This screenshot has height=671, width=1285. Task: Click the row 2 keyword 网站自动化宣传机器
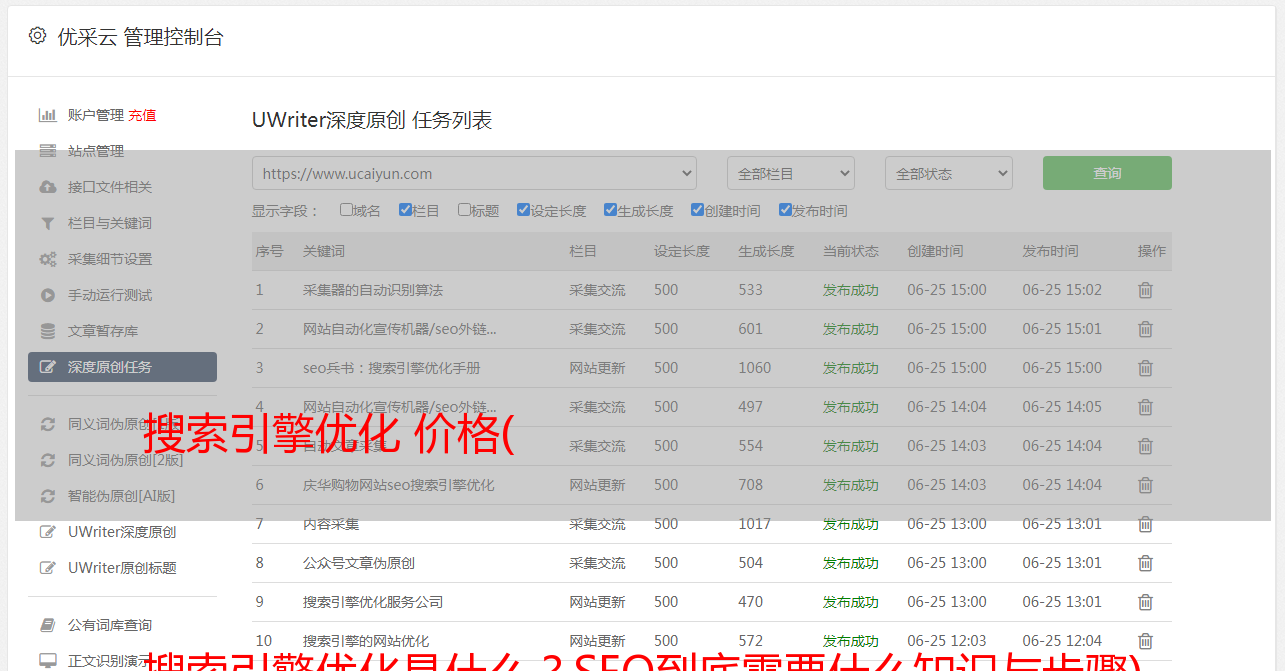[400, 329]
